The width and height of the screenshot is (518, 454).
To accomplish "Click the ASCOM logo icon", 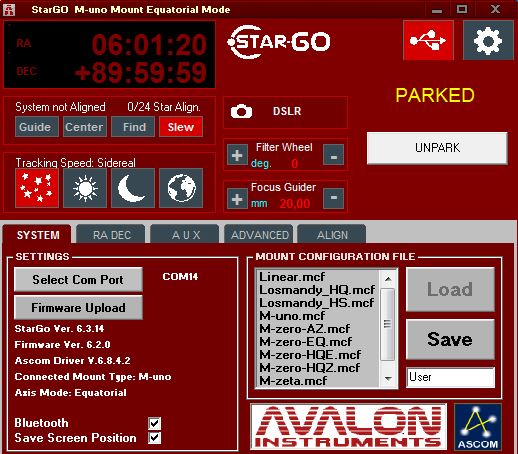I will 478,427.
